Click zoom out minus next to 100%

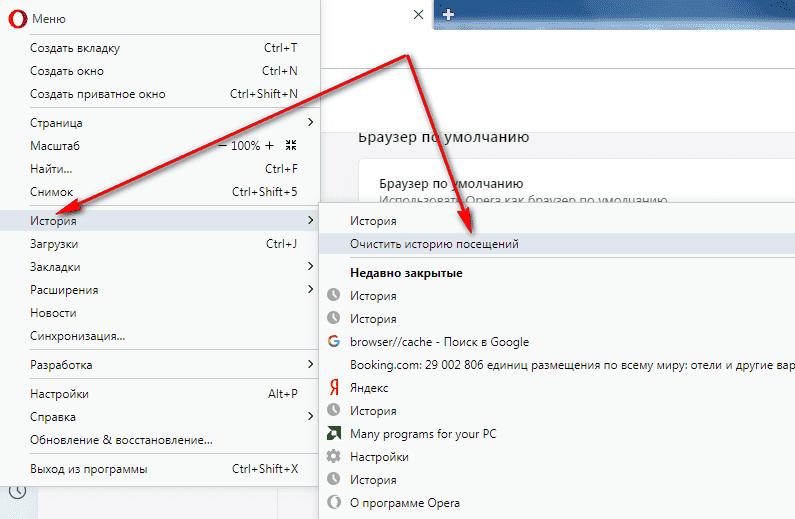pos(223,146)
